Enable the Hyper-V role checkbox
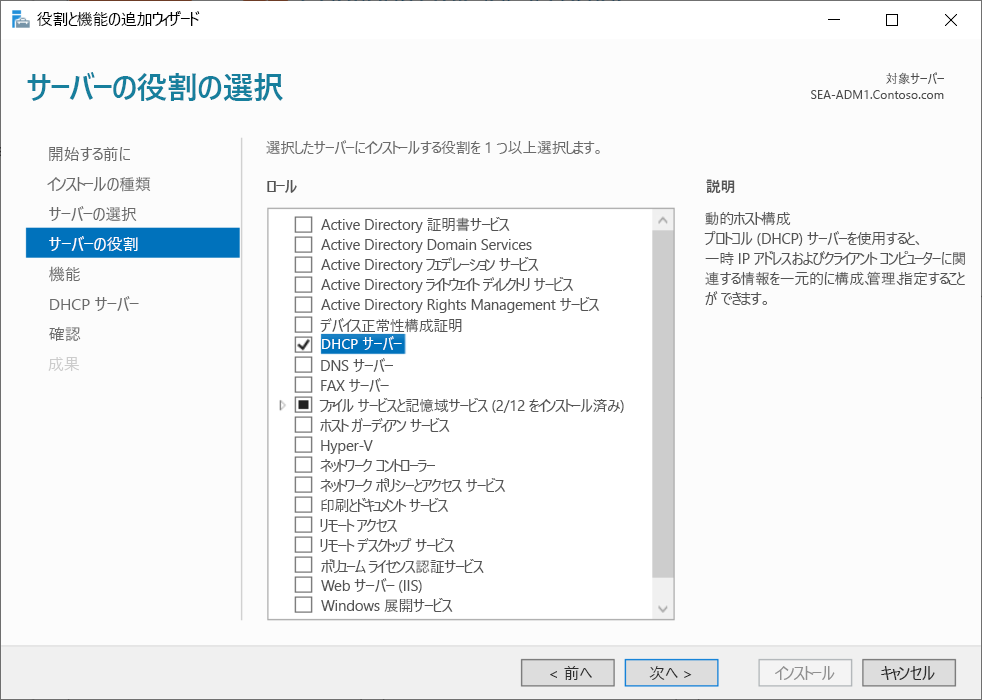Screen dimensions: 982x700 coord(303,445)
